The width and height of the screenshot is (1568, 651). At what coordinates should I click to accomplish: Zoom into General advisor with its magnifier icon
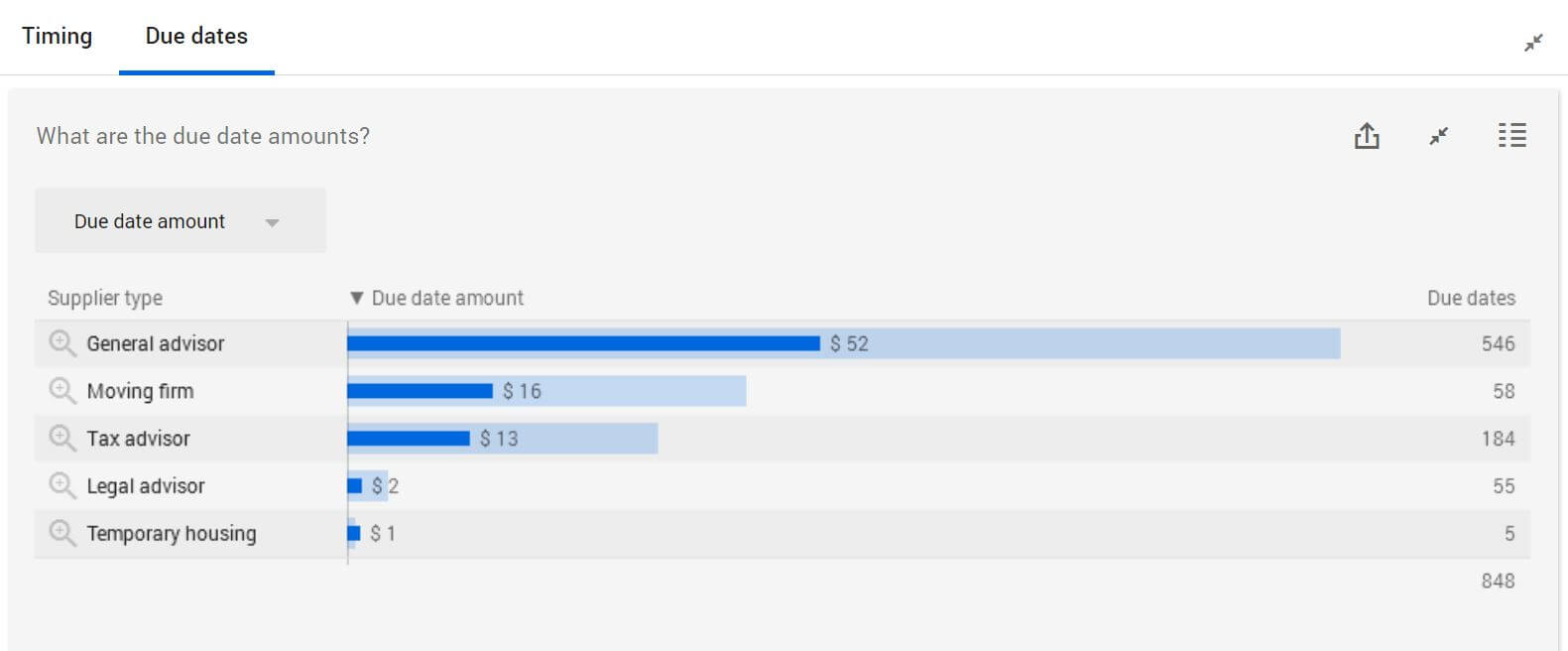point(62,343)
